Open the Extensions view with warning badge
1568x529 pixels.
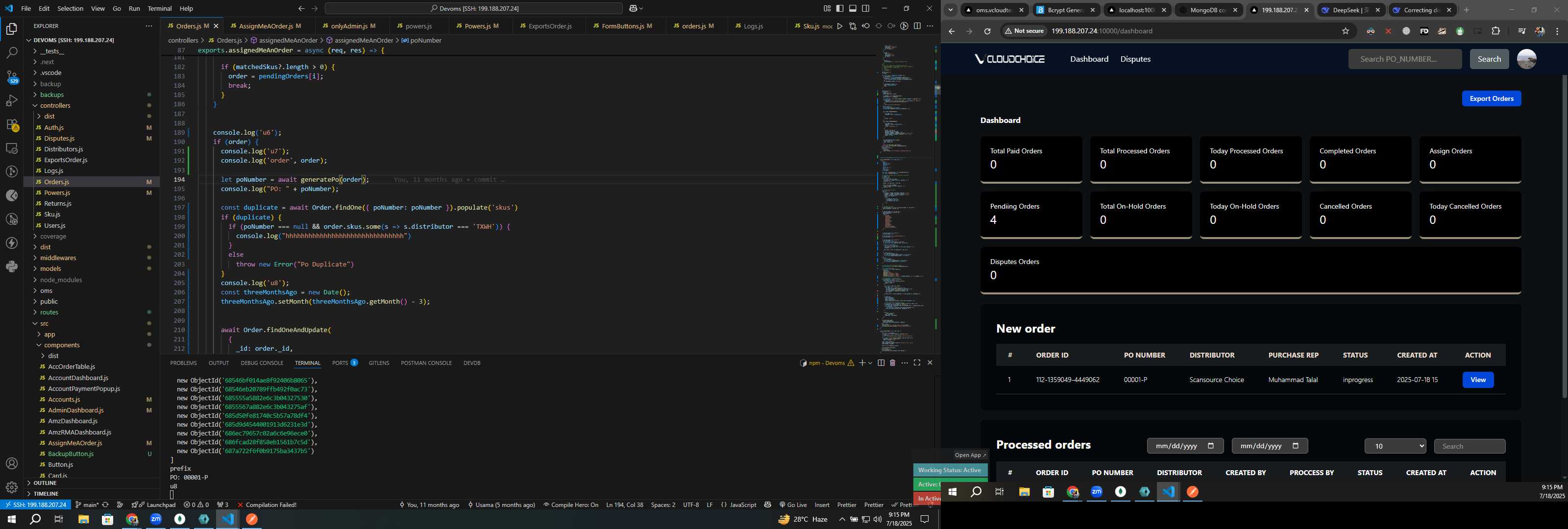pos(12,125)
